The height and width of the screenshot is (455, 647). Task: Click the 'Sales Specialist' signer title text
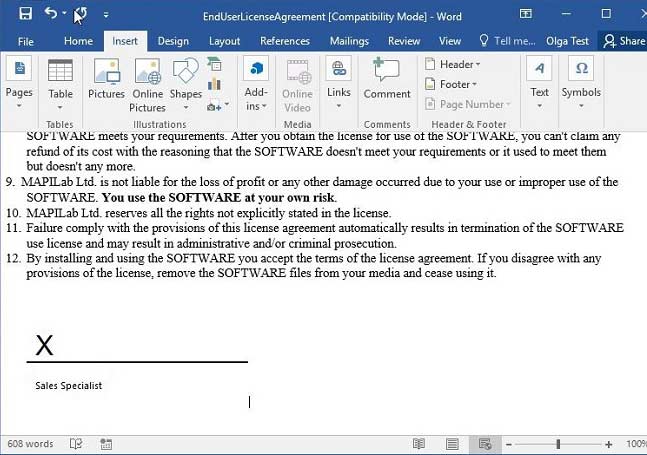(68, 386)
